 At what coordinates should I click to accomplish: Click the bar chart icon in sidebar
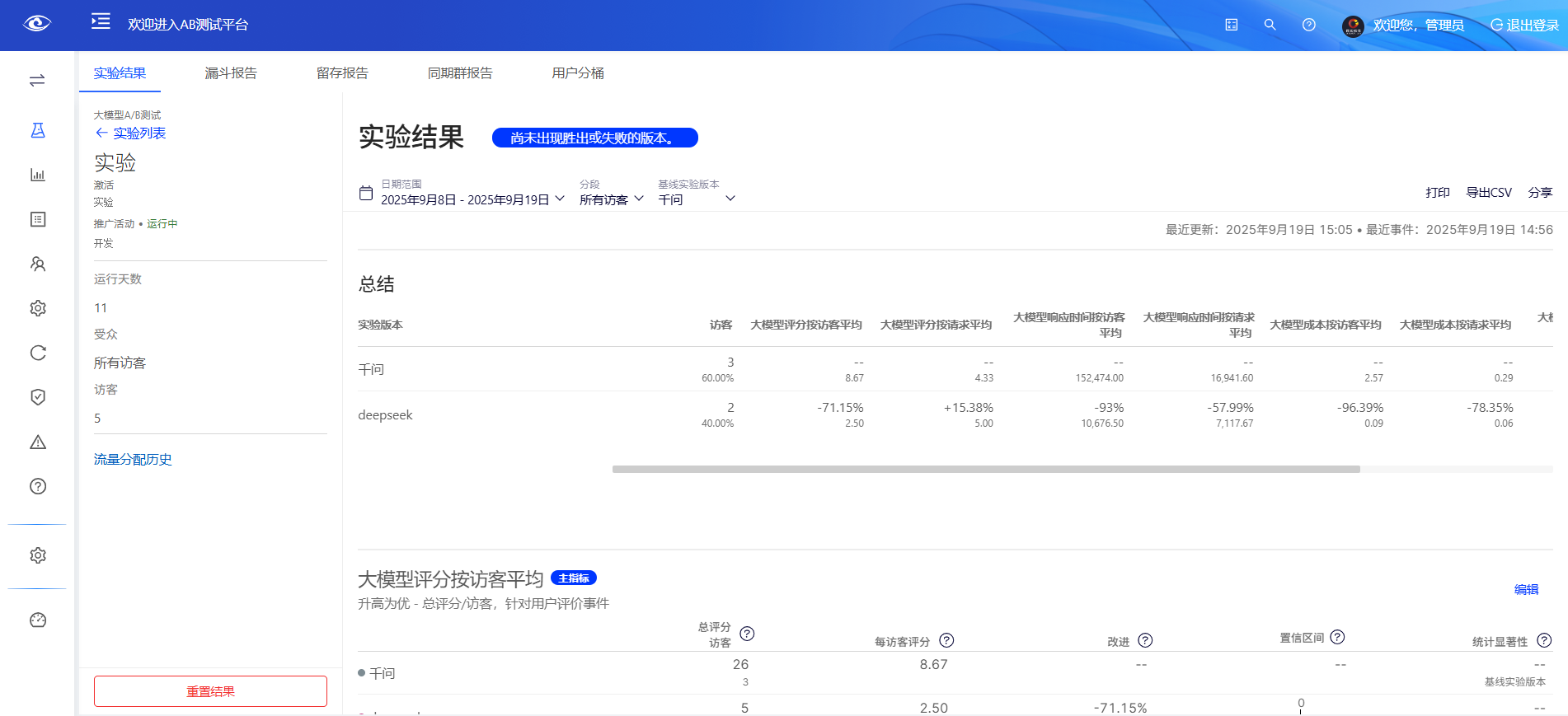(38, 175)
